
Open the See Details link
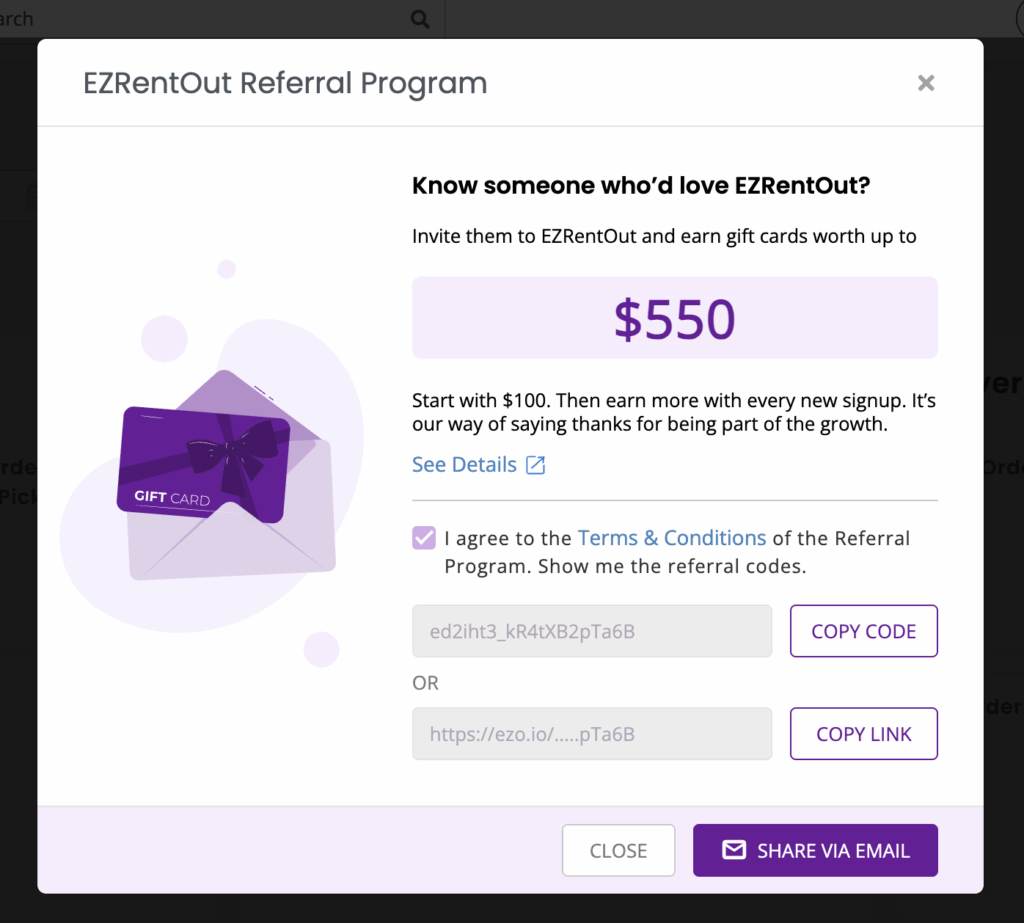click(464, 465)
